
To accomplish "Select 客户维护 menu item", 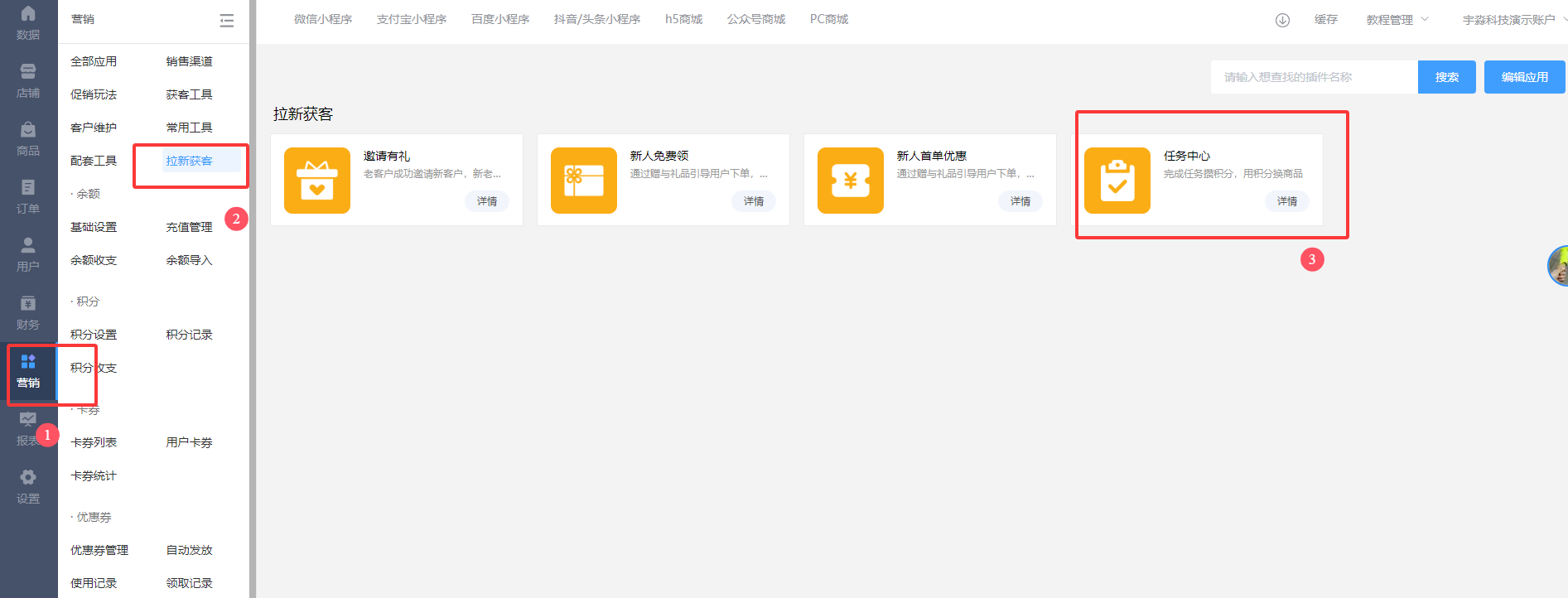I will [x=94, y=128].
